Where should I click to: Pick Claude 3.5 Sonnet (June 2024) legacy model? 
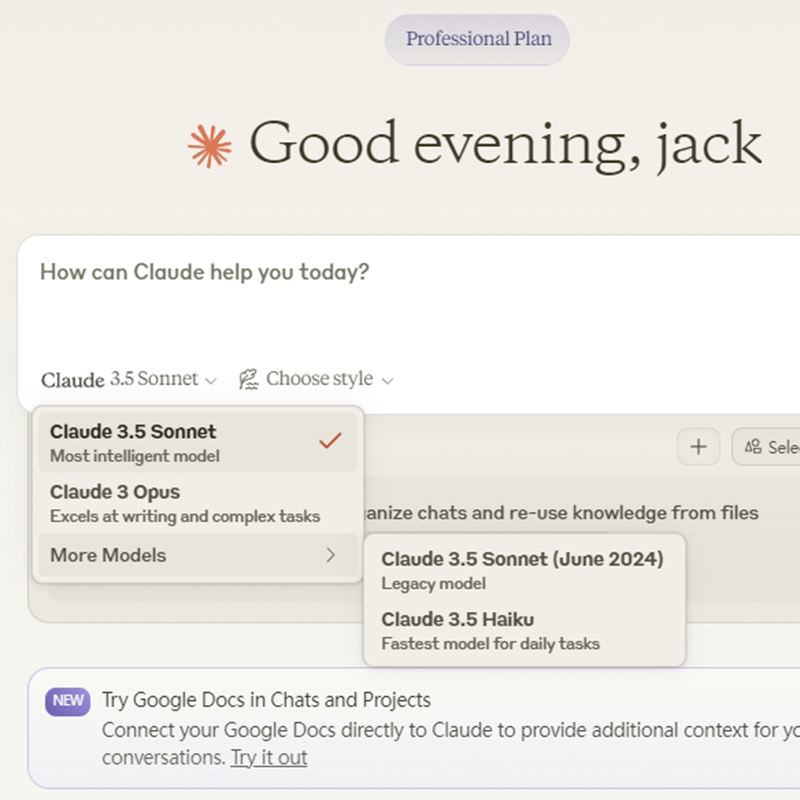point(521,570)
